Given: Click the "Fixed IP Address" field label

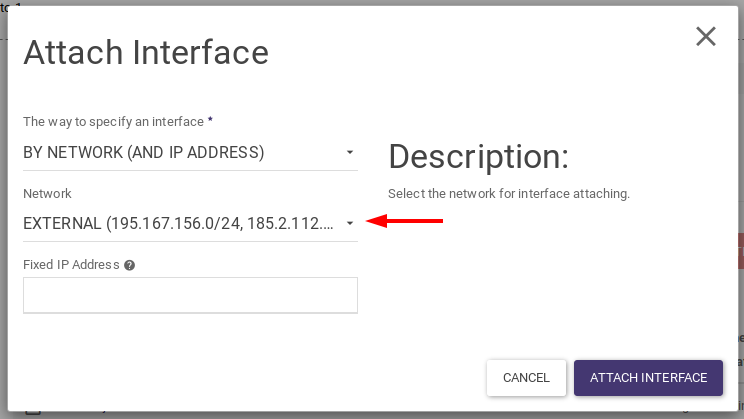Looking at the screenshot, I should (x=71, y=265).
